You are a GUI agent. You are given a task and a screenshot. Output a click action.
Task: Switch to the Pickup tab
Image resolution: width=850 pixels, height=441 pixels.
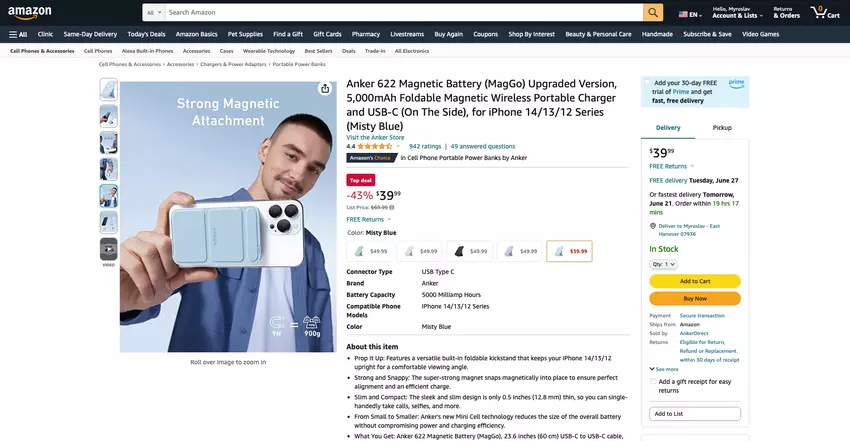point(722,128)
